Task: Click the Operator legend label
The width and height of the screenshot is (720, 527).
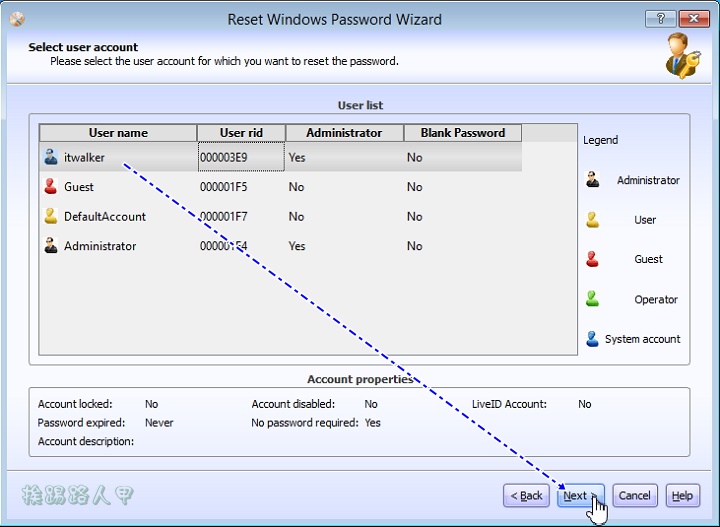Action: click(x=656, y=299)
